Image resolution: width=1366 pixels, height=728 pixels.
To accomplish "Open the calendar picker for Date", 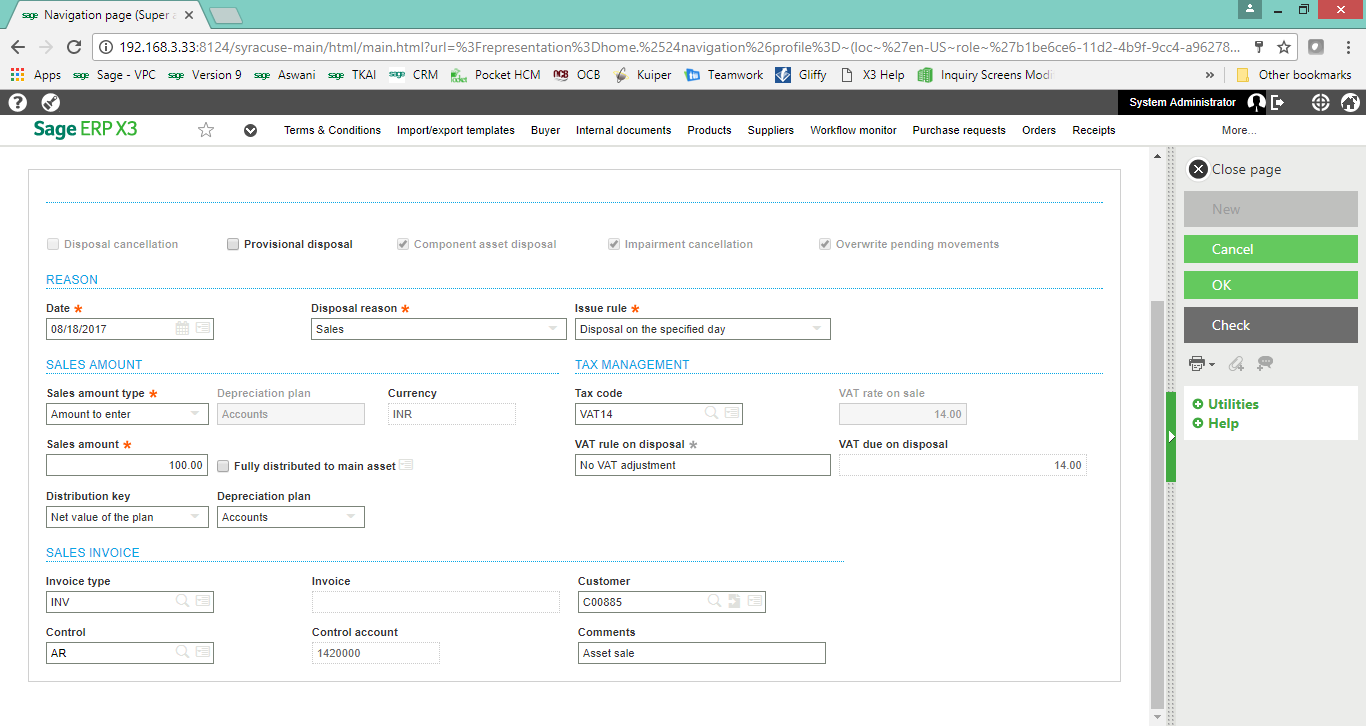I will click(183, 329).
